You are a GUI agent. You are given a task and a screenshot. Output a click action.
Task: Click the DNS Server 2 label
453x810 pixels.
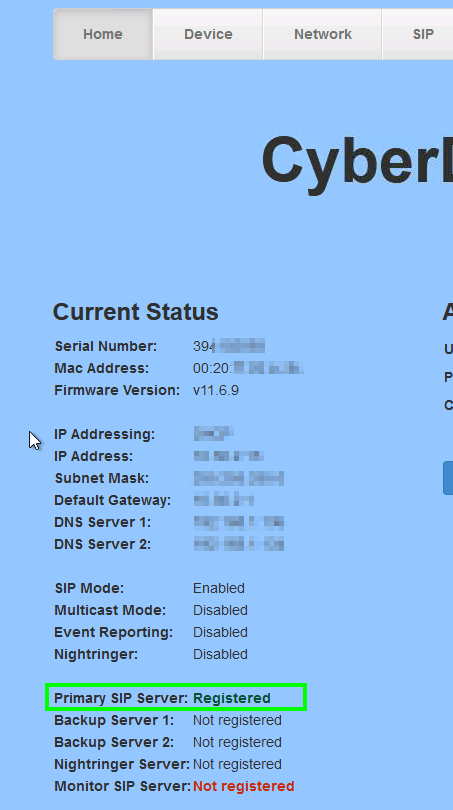coord(103,544)
